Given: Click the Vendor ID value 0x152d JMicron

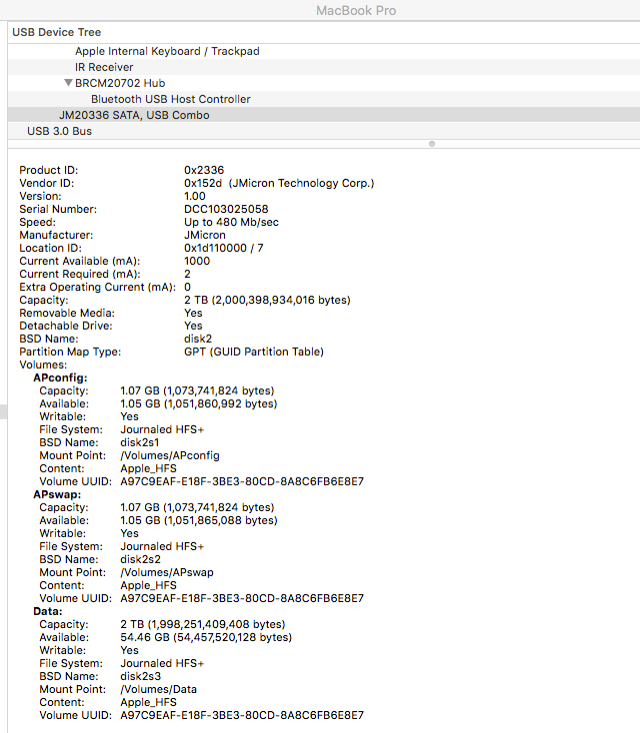Looking at the screenshot, I should (x=279, y=183).
